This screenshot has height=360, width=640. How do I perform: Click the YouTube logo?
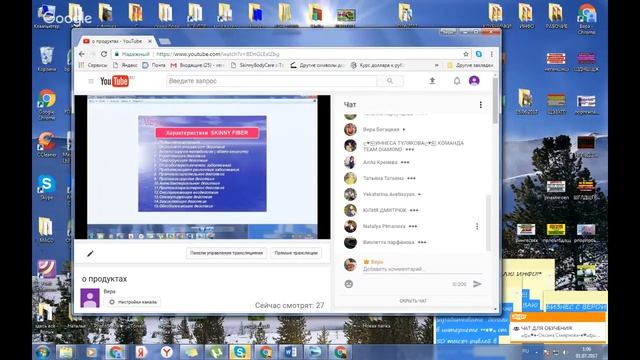(x=115, y=81)
